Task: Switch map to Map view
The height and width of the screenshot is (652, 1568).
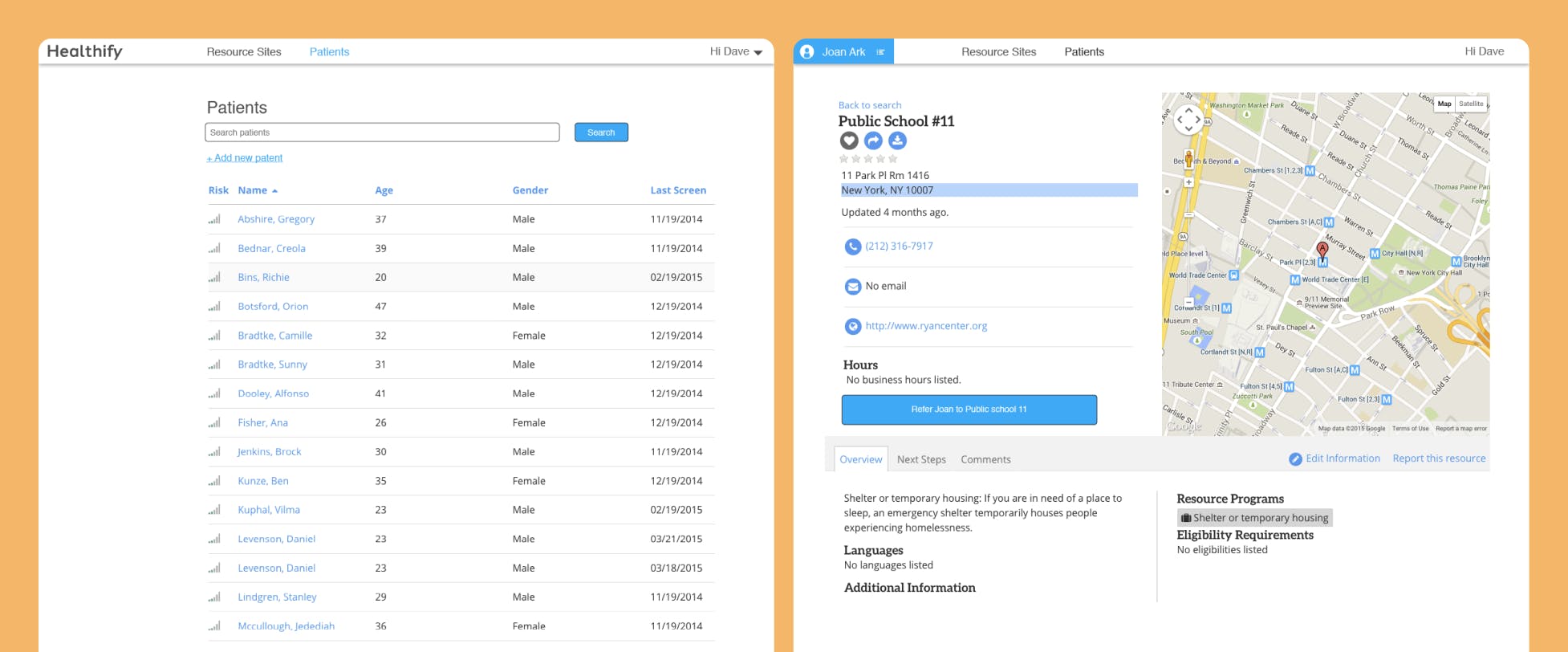Action: coord(1444,104)
